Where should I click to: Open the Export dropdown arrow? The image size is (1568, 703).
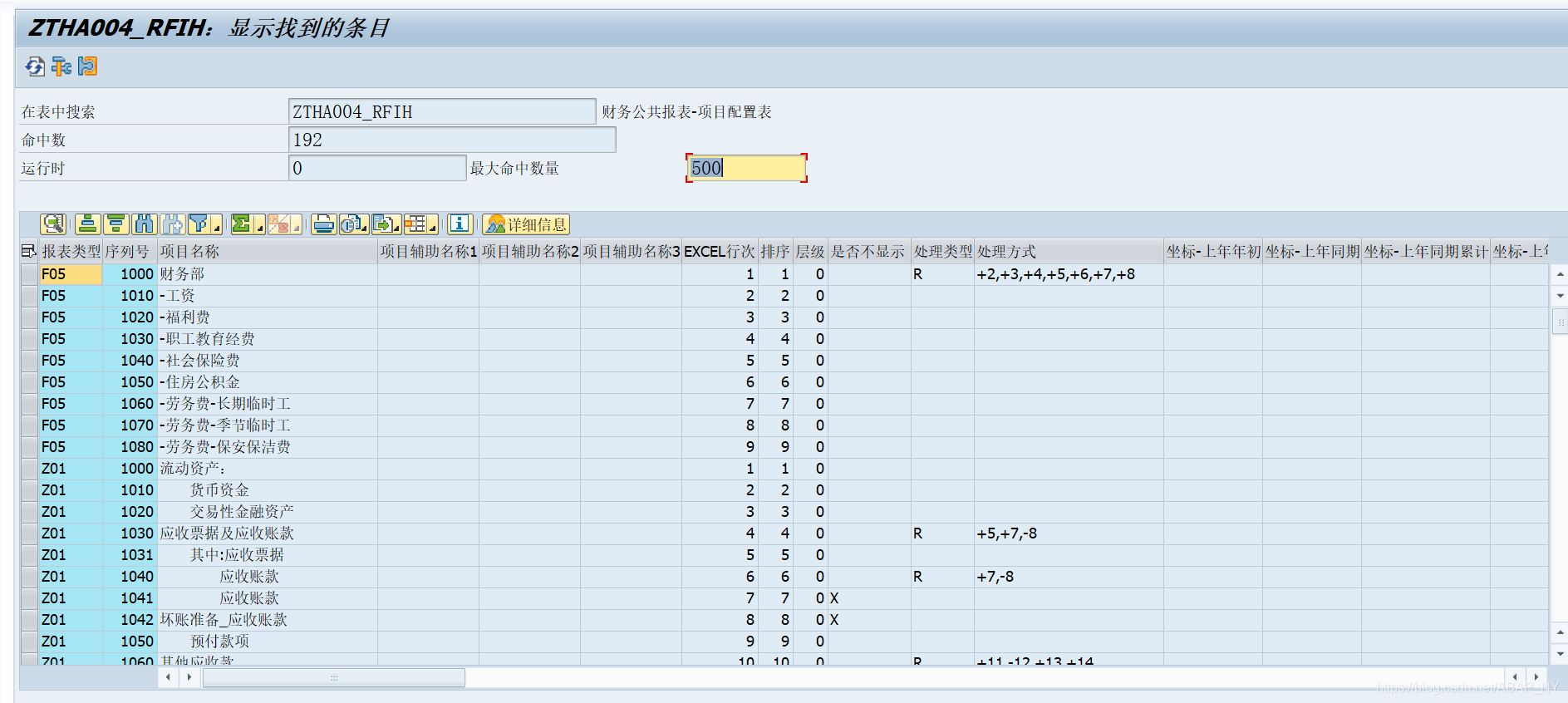tap(398, 226)
